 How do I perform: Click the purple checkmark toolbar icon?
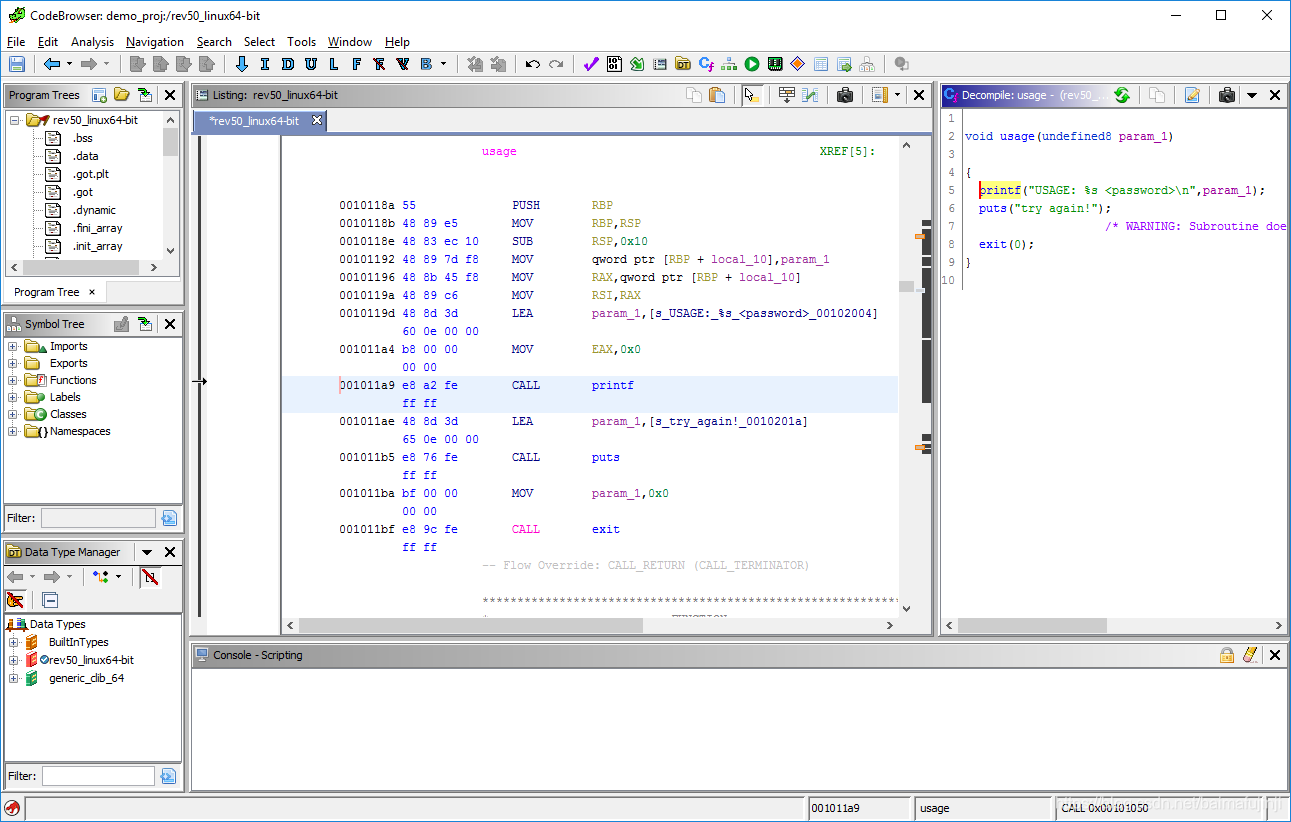coord(590,64)
